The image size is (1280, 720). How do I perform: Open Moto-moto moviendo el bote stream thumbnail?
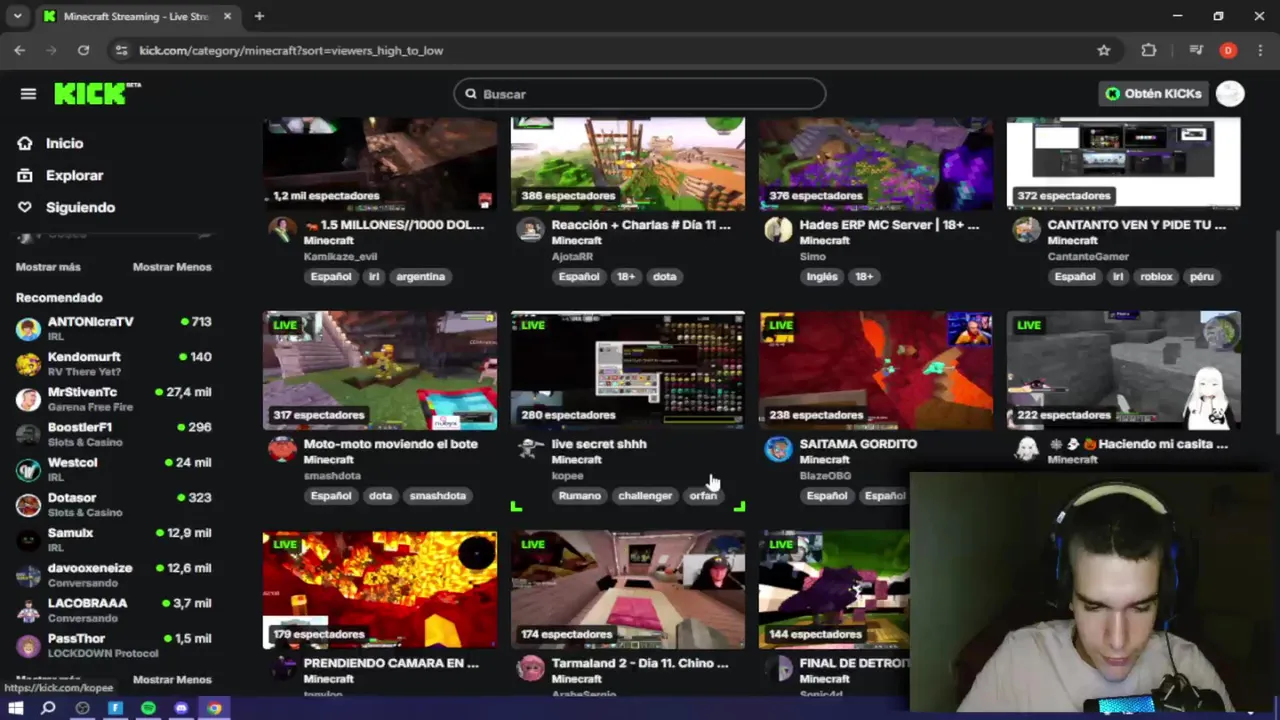[x=380, y=370]
